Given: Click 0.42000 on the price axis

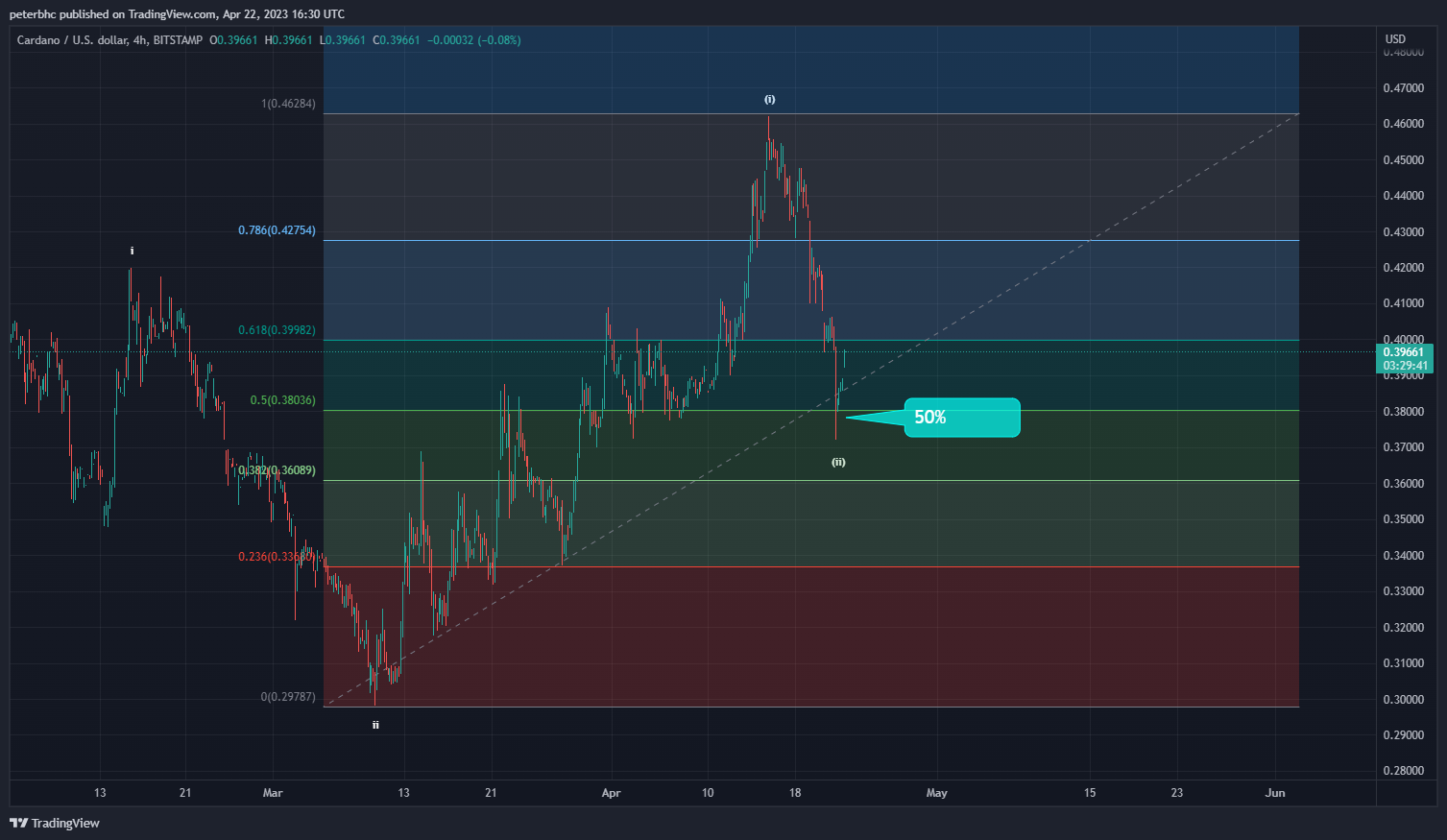Looking at the screenshot, I should point(1404,268).
